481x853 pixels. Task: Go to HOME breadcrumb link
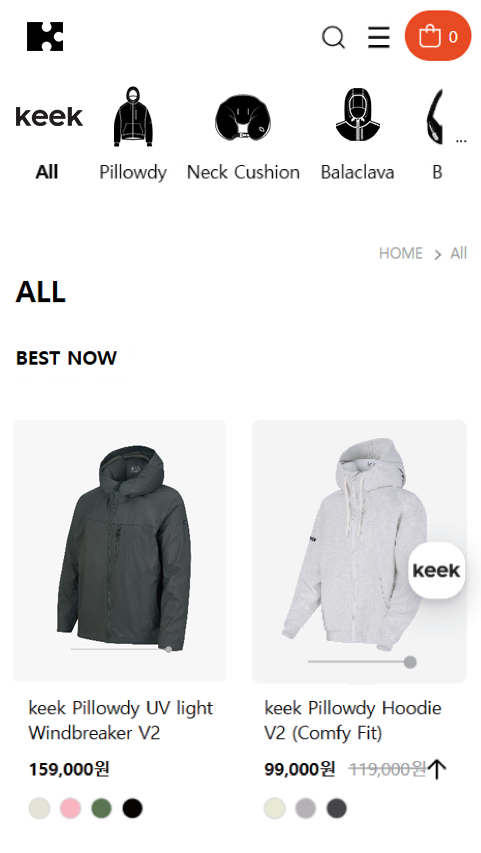tap(400, 253)
